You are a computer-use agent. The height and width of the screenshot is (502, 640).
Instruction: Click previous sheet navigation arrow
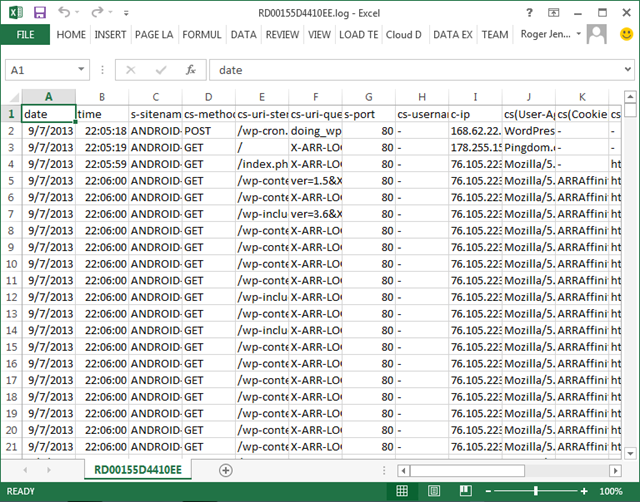click(25, 470)
